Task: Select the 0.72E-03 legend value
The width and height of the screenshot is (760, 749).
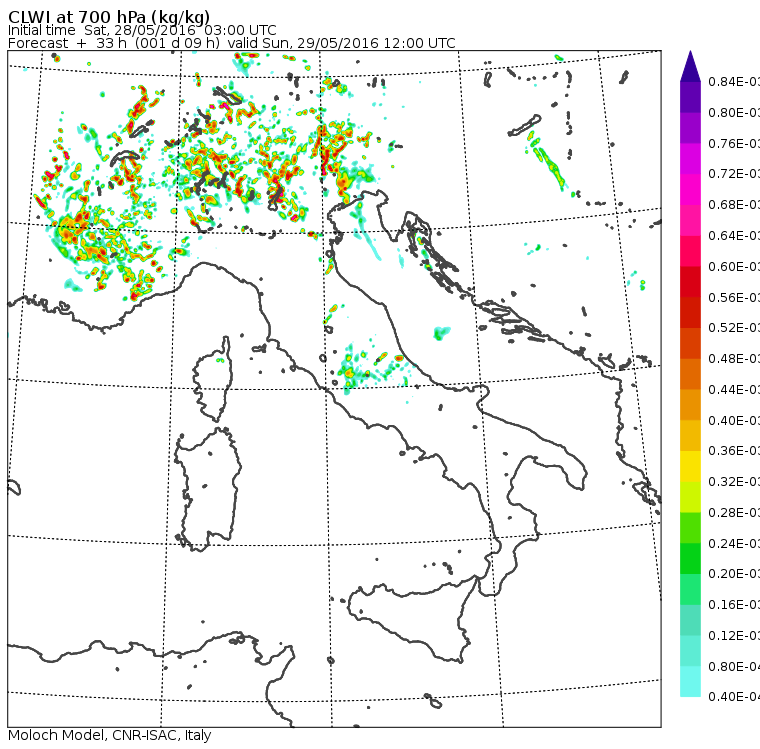Action: click(x=733, y=174)
